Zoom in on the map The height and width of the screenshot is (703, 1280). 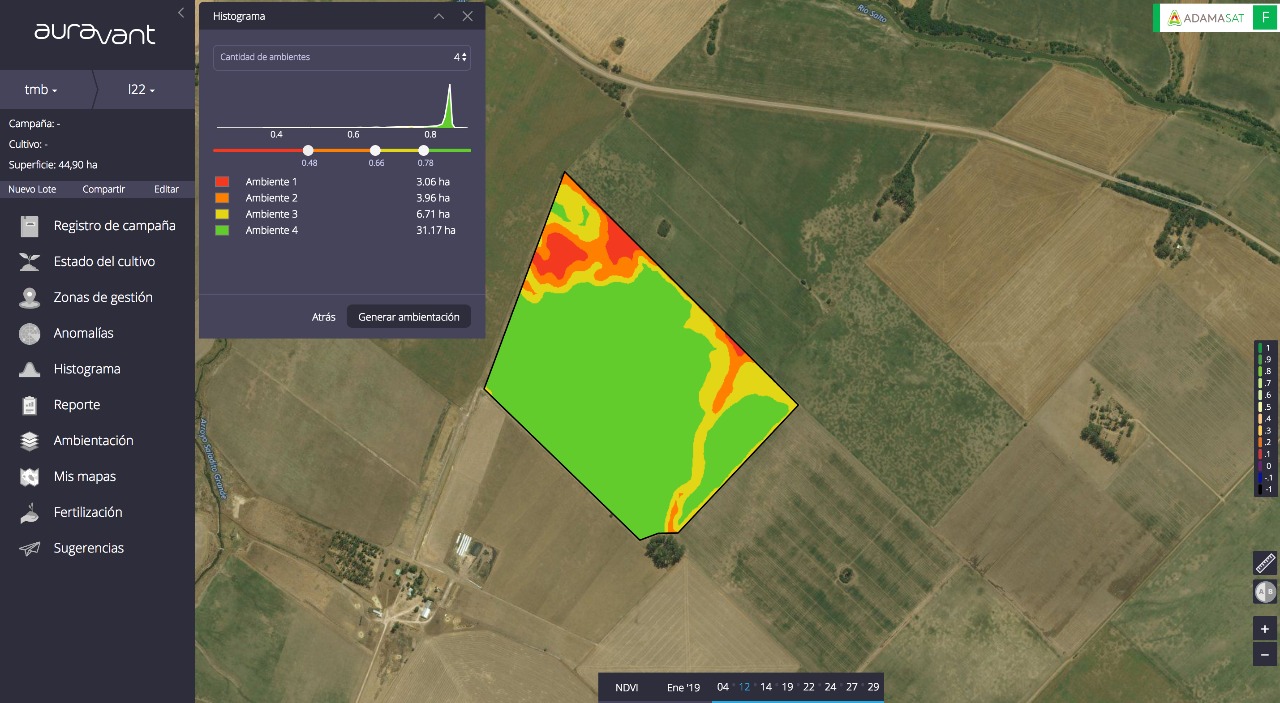[1265, 629]
